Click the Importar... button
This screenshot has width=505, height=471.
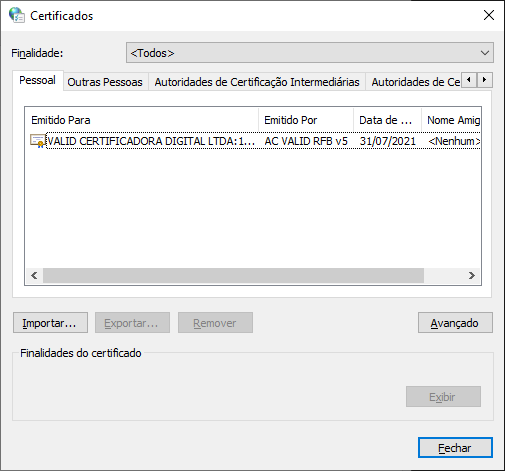50,323
